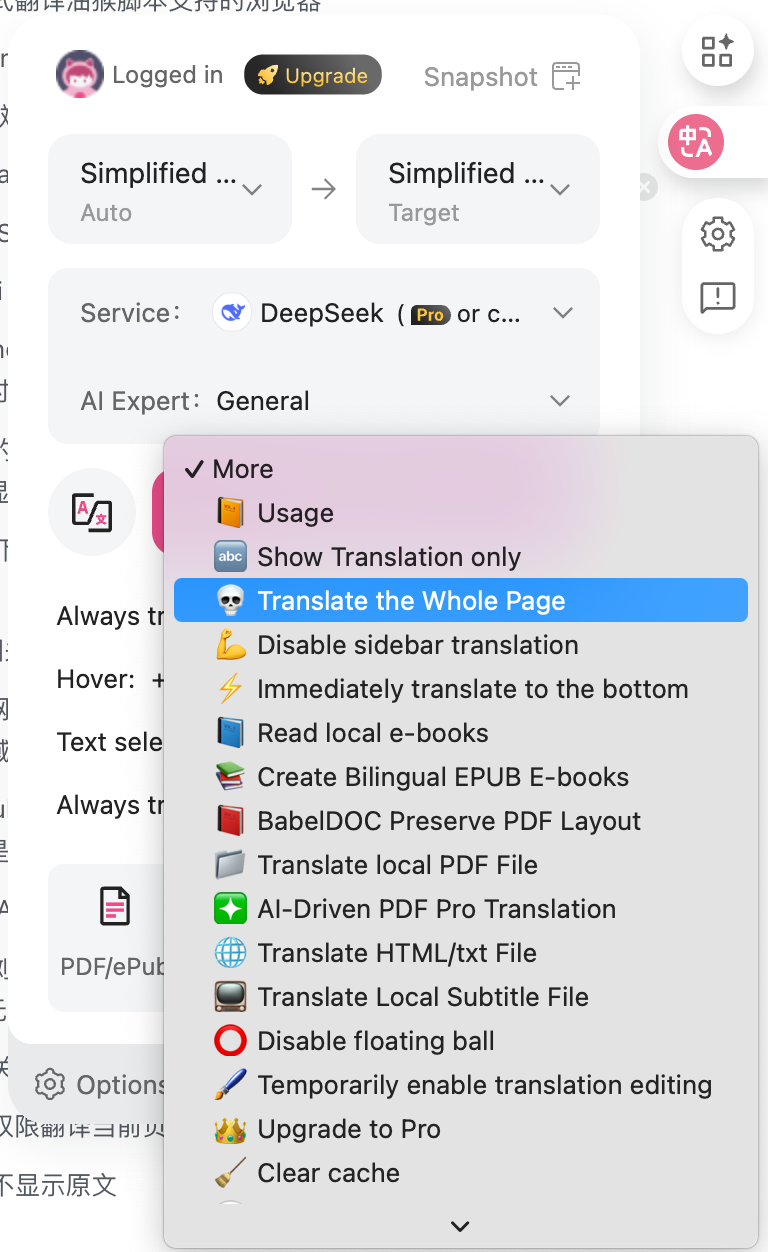Click the round translate page icon button
The height and width of the screenshot is (1252, 768).
(92, 511)
